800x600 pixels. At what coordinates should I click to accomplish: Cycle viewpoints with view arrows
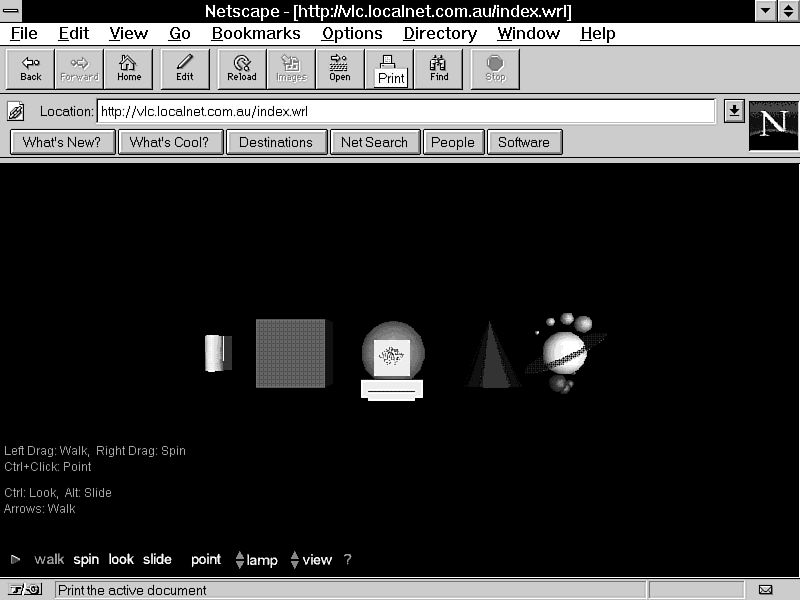pyautogui.click(x=295, y=560)
